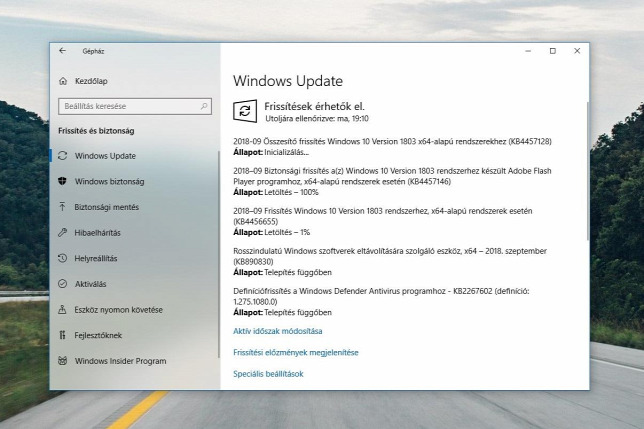Image resolution: width=644 pixels, height=429 pixels.
Task: Click Állapot: Inicializálás status text
Action: 271,152
